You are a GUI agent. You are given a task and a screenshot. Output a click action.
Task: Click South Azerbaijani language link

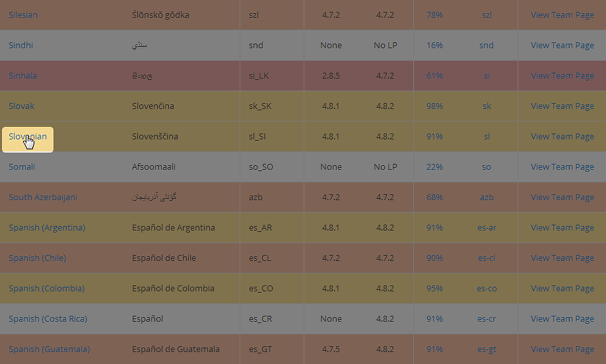[x=43, y=197]
